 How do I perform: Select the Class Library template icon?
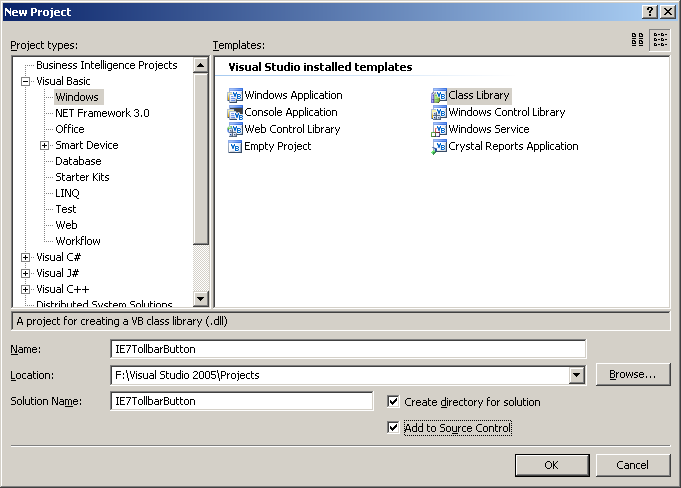[439, 96]
